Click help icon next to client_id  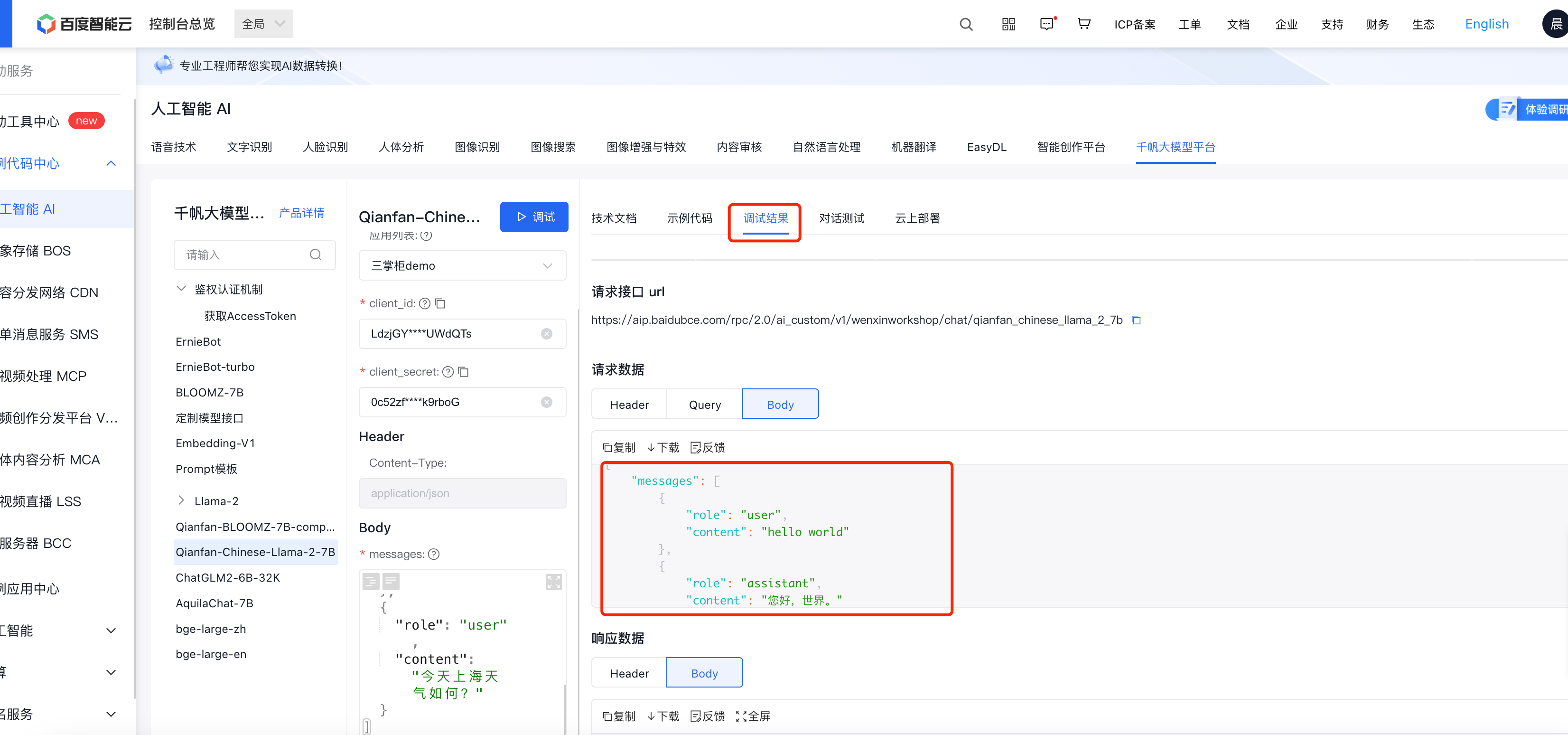click(425, 303)
